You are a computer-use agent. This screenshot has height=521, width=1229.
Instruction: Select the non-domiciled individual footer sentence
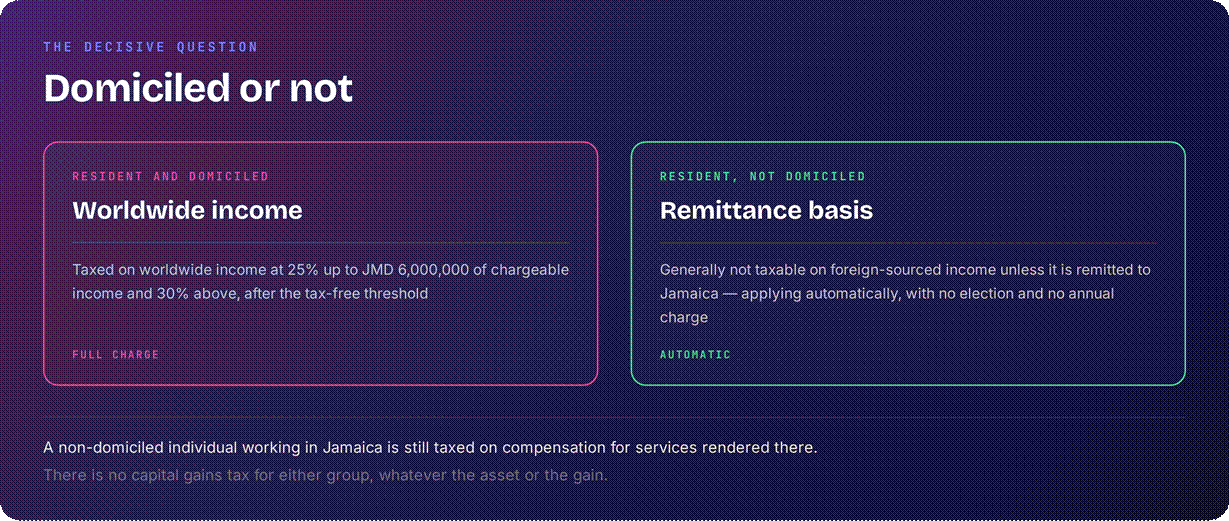click(x=430, y=448)
